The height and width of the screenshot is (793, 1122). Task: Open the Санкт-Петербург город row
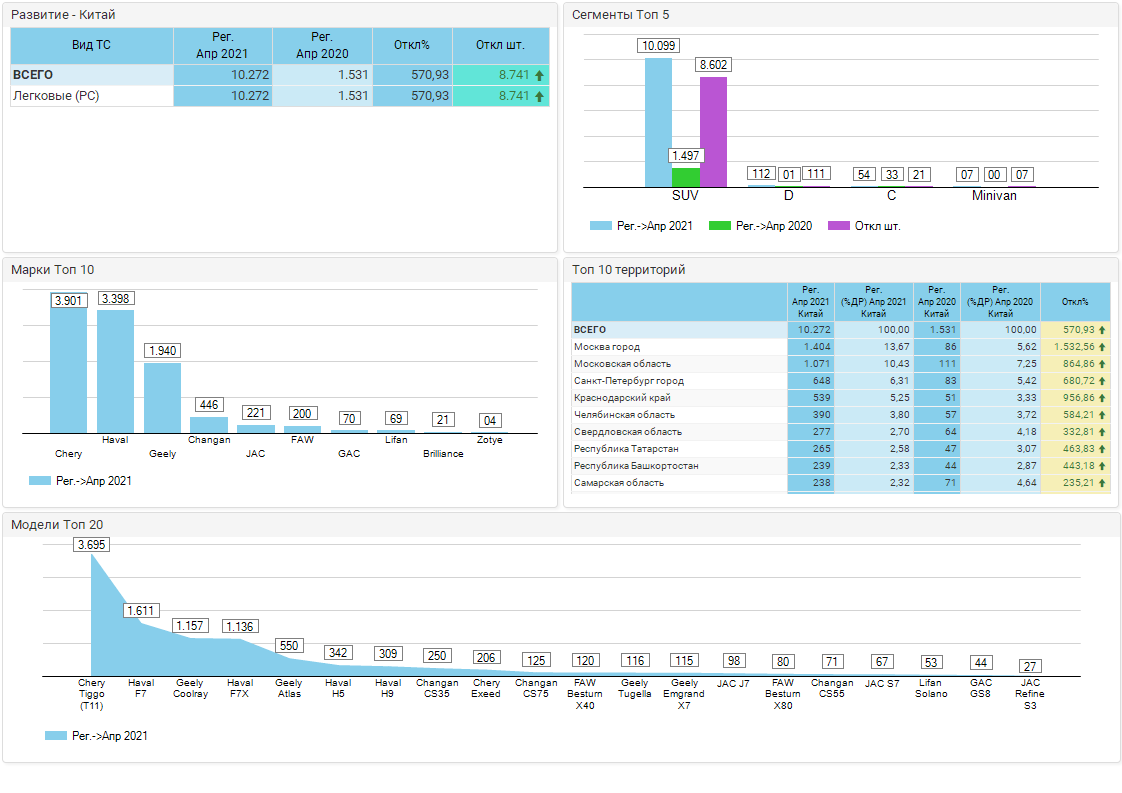click(629, 381)
